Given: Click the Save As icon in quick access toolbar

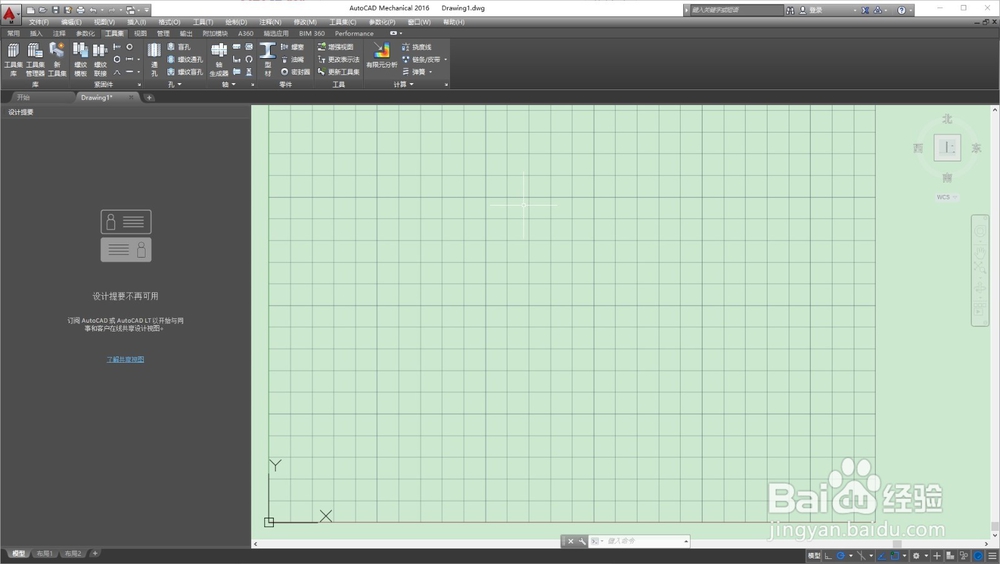Looking at the screenshot, I should [68, 10].
